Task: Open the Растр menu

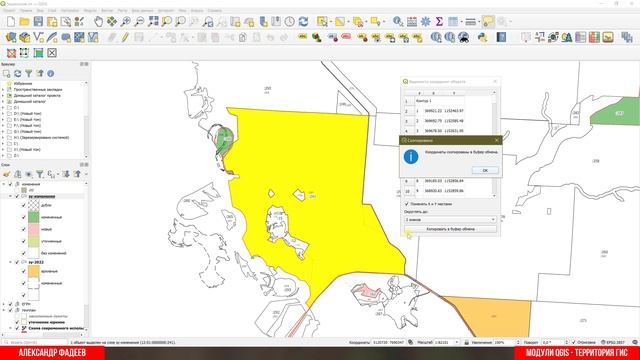Action: 122,10
